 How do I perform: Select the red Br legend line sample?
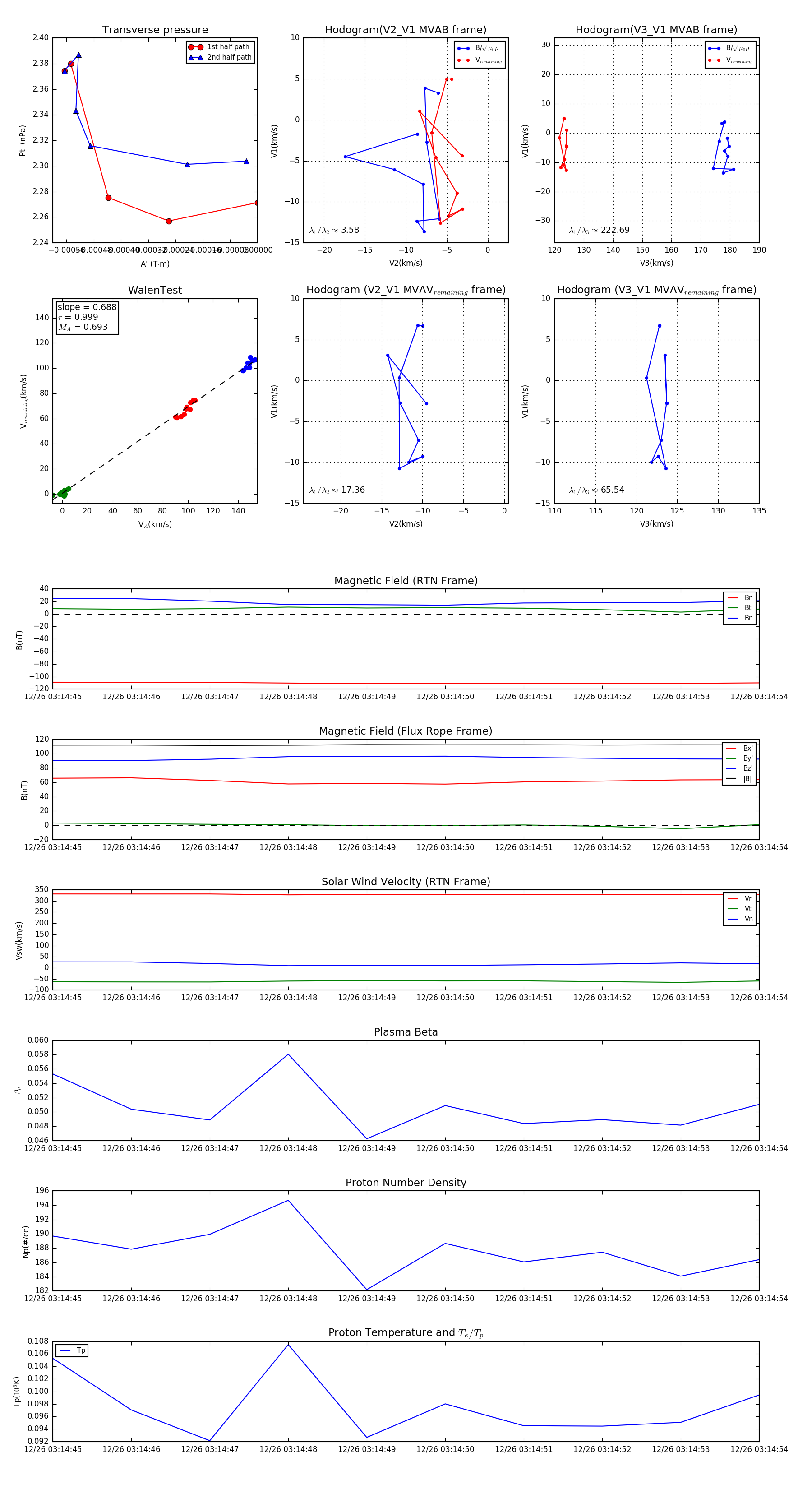coord(732,598)
